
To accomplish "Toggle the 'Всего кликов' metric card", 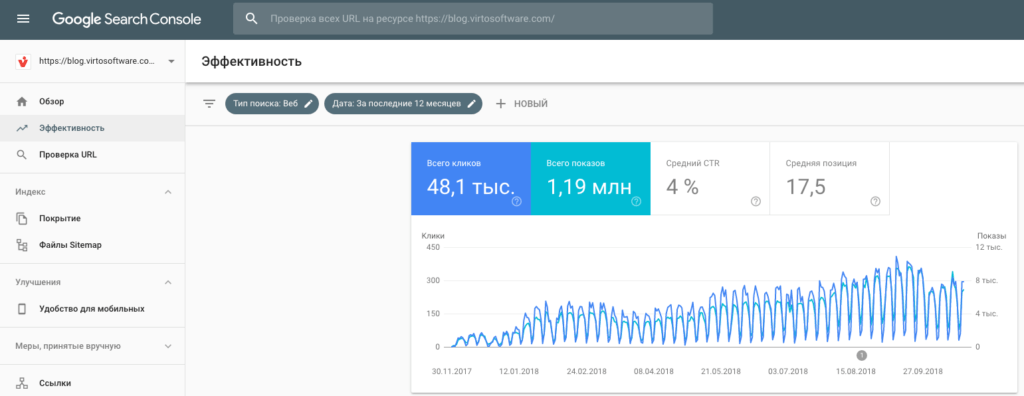I will [x=471, y=178].
